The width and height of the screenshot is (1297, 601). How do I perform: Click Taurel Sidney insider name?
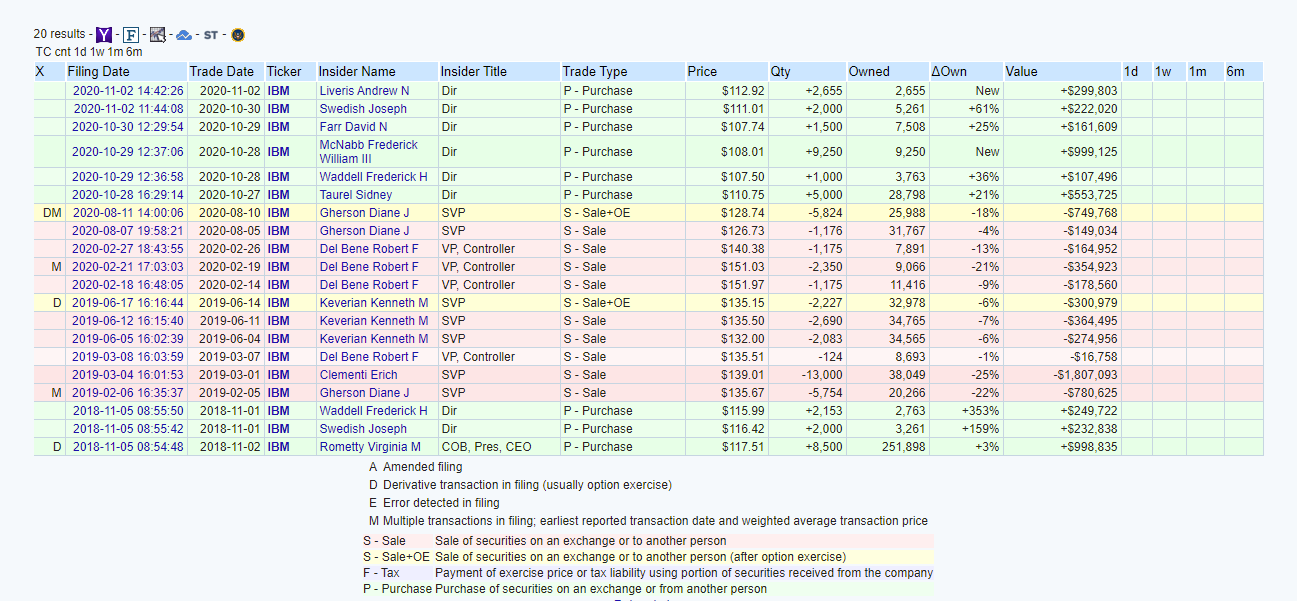point(356,195)
